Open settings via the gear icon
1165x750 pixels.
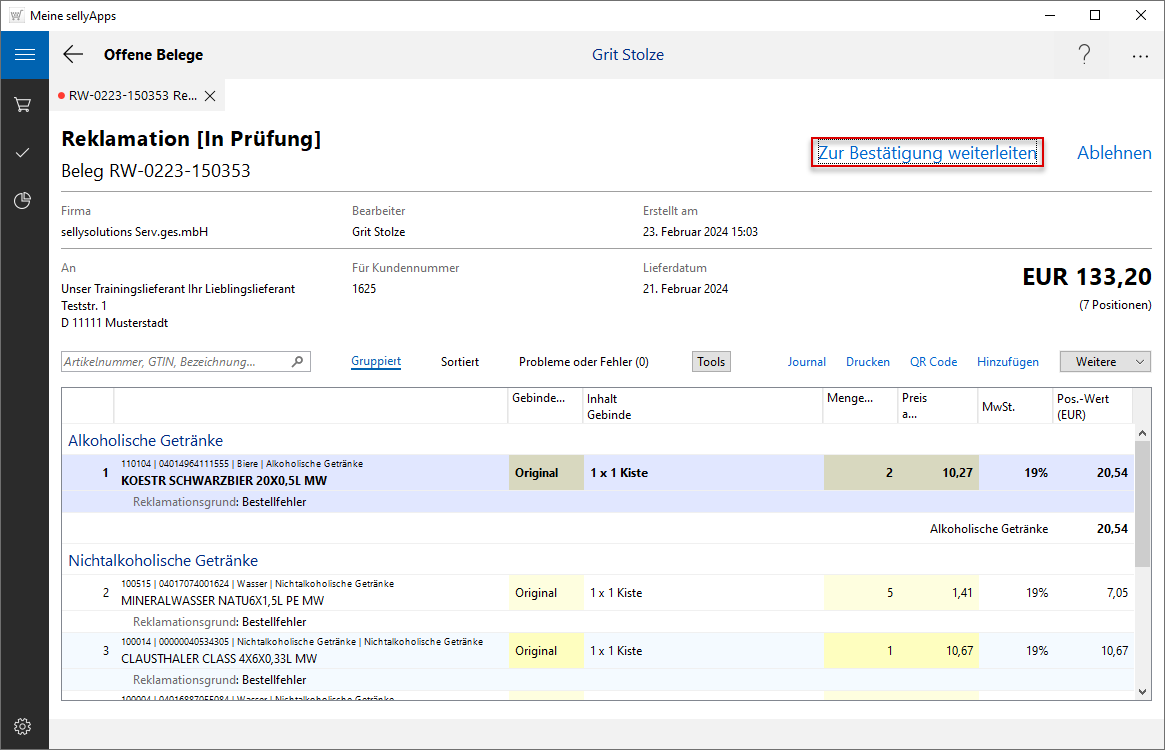tap(23, 726)
